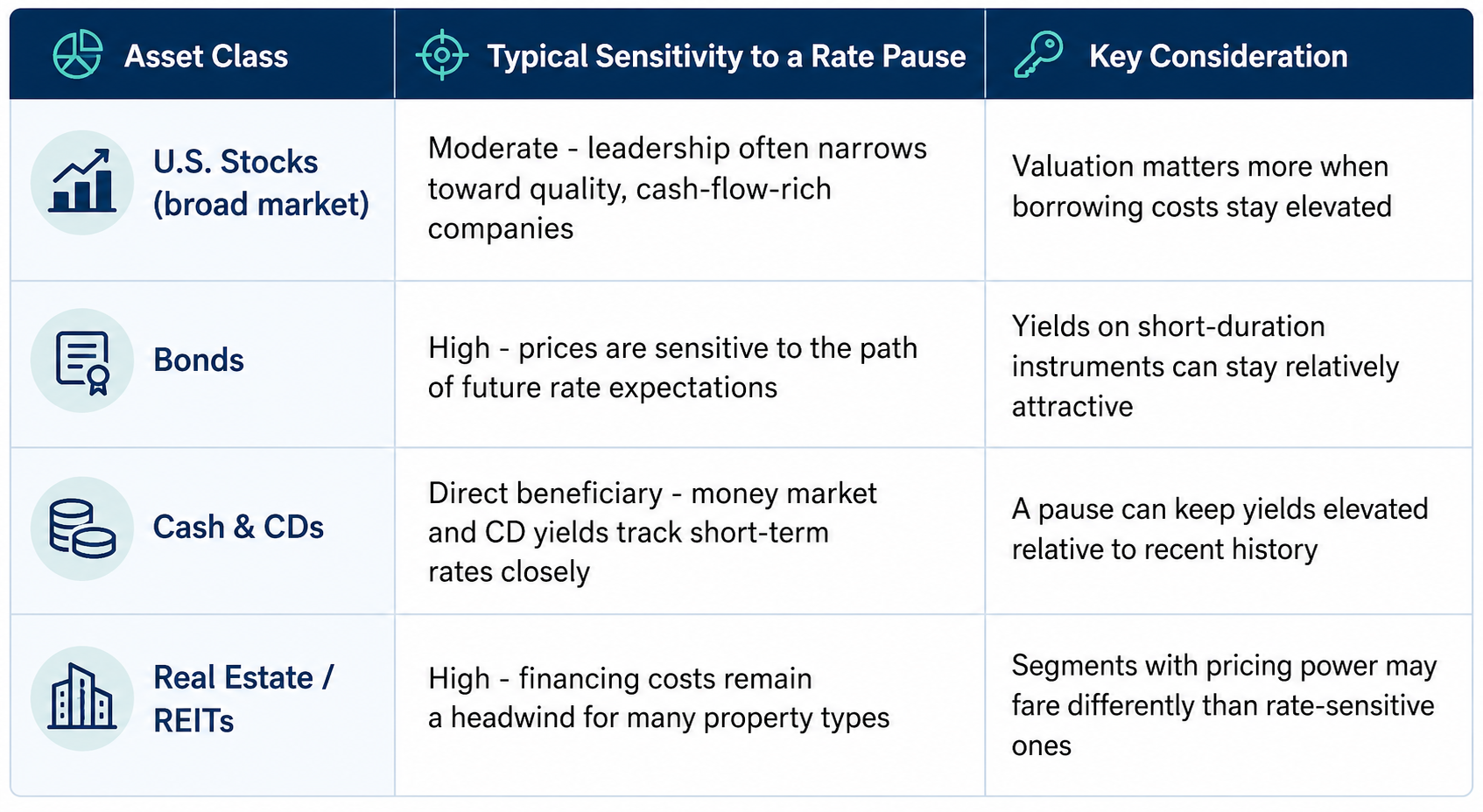The width and height of the screenshot is (1483, 812).
Task: Click the certificate icon for Bonds
Action: click(x=82, y=360)
